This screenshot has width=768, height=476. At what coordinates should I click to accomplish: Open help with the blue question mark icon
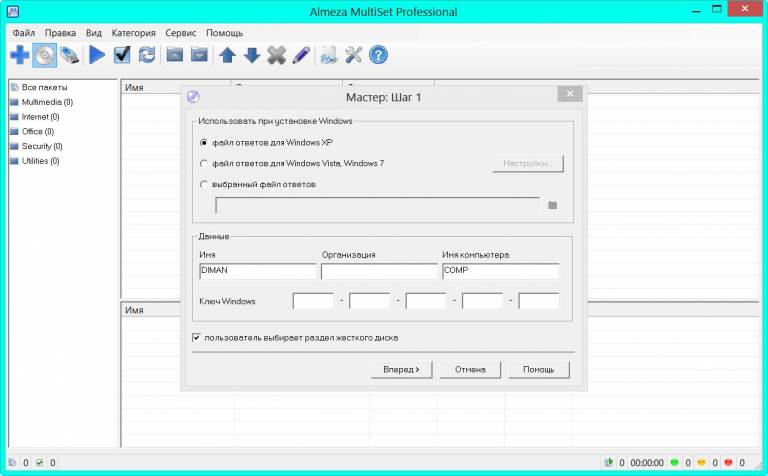click(378, 55)
